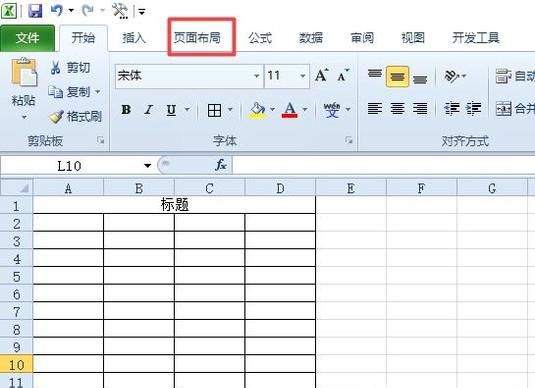Click the Borders icon
This screenshot has width=535, height=388.
point(214,110)
